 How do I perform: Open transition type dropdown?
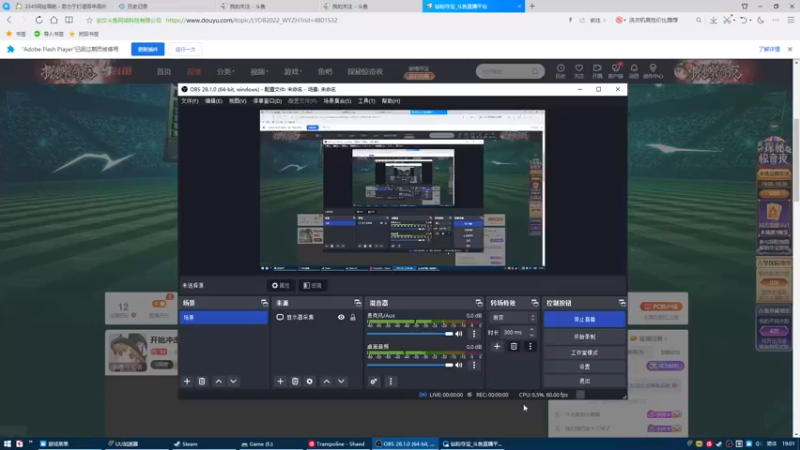pyautogui.click(x=513, y=317)
